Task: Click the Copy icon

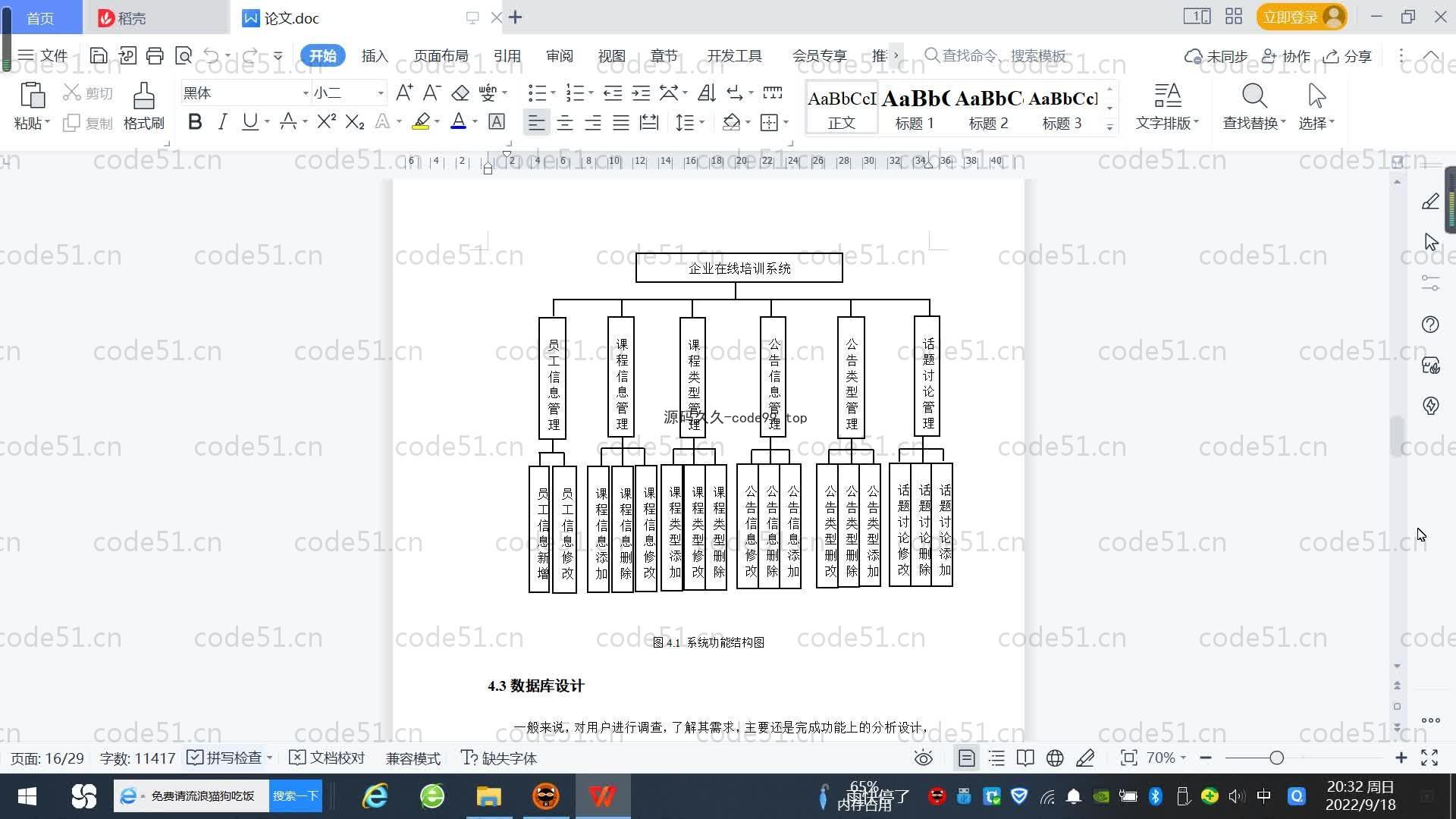Action: (71, 123)
